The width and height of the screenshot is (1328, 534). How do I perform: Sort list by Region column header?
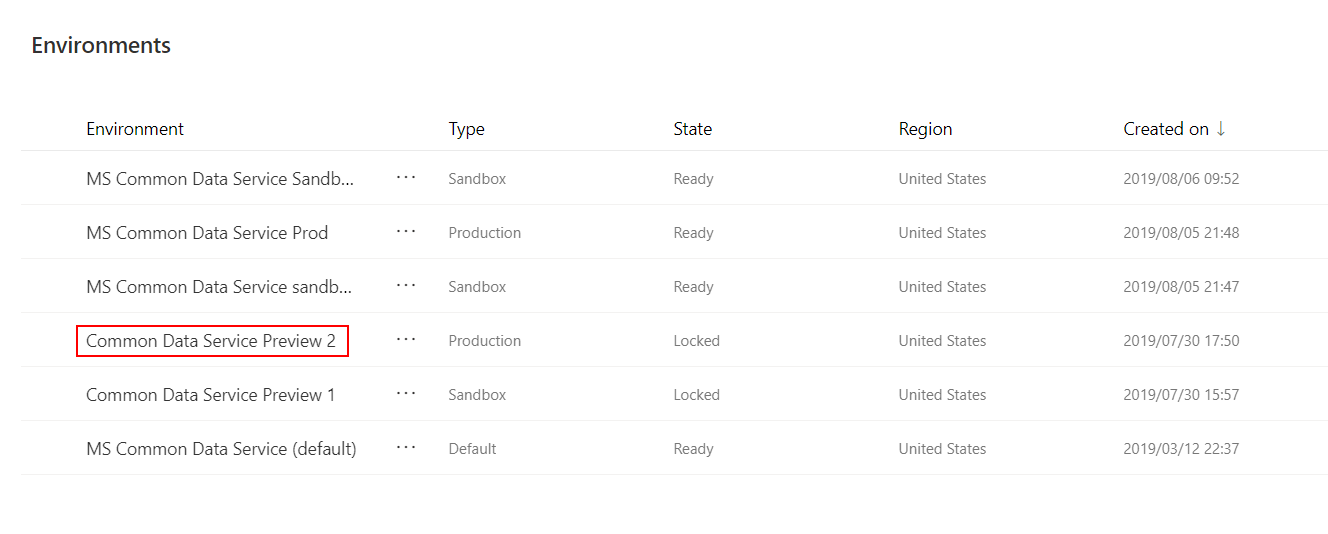pyautogui.click(x=925, y=129)
